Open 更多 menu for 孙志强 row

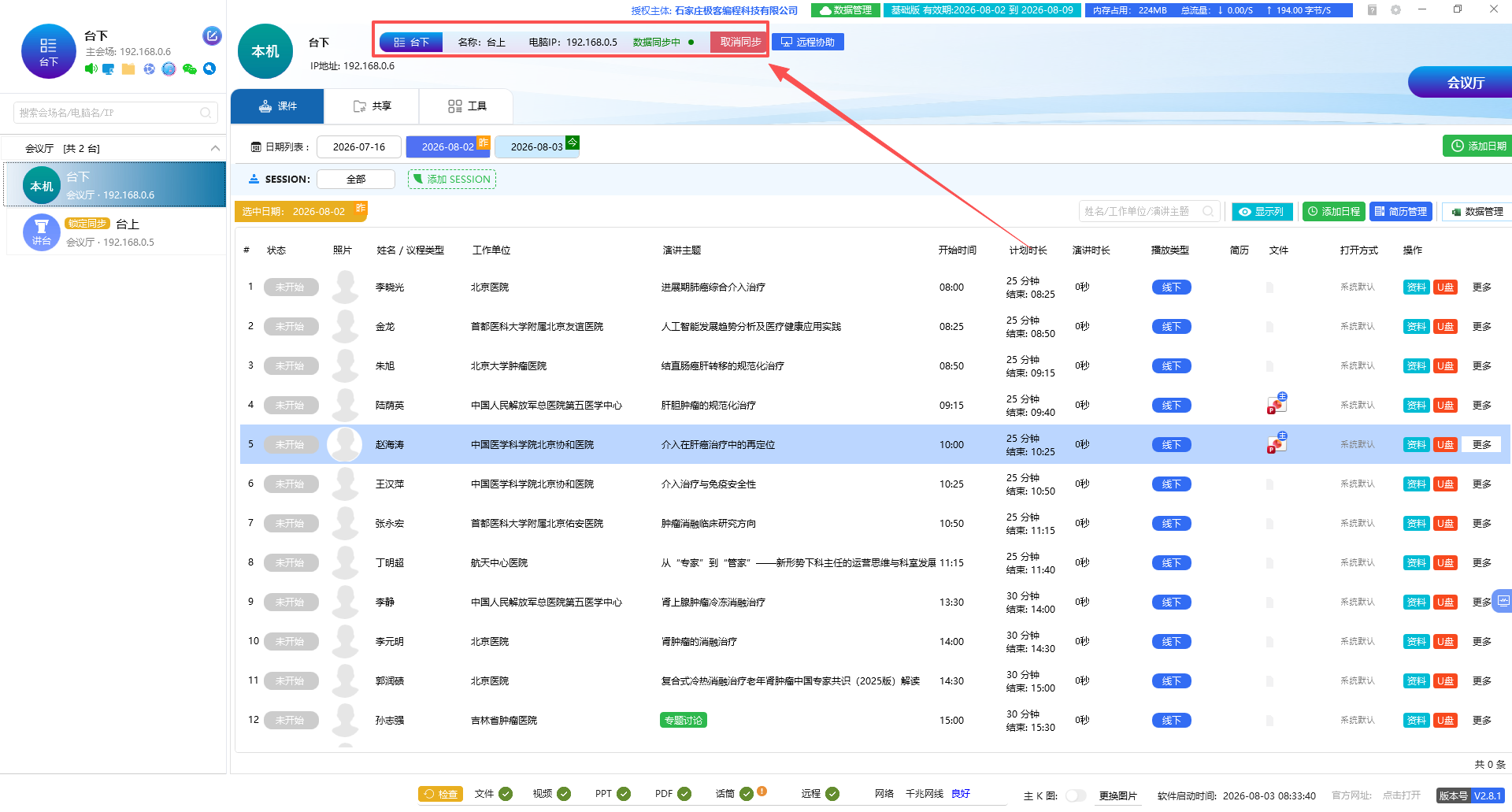[1481, 720]
